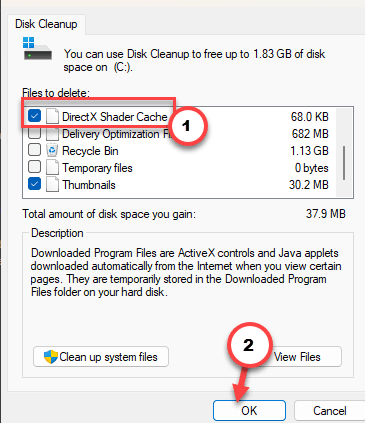Image resolution: width=365 pixels, height=423 pixels.
Task: Click the Recycle Bin icon in list
Action: pyautogui.click(x=52, y=150)
